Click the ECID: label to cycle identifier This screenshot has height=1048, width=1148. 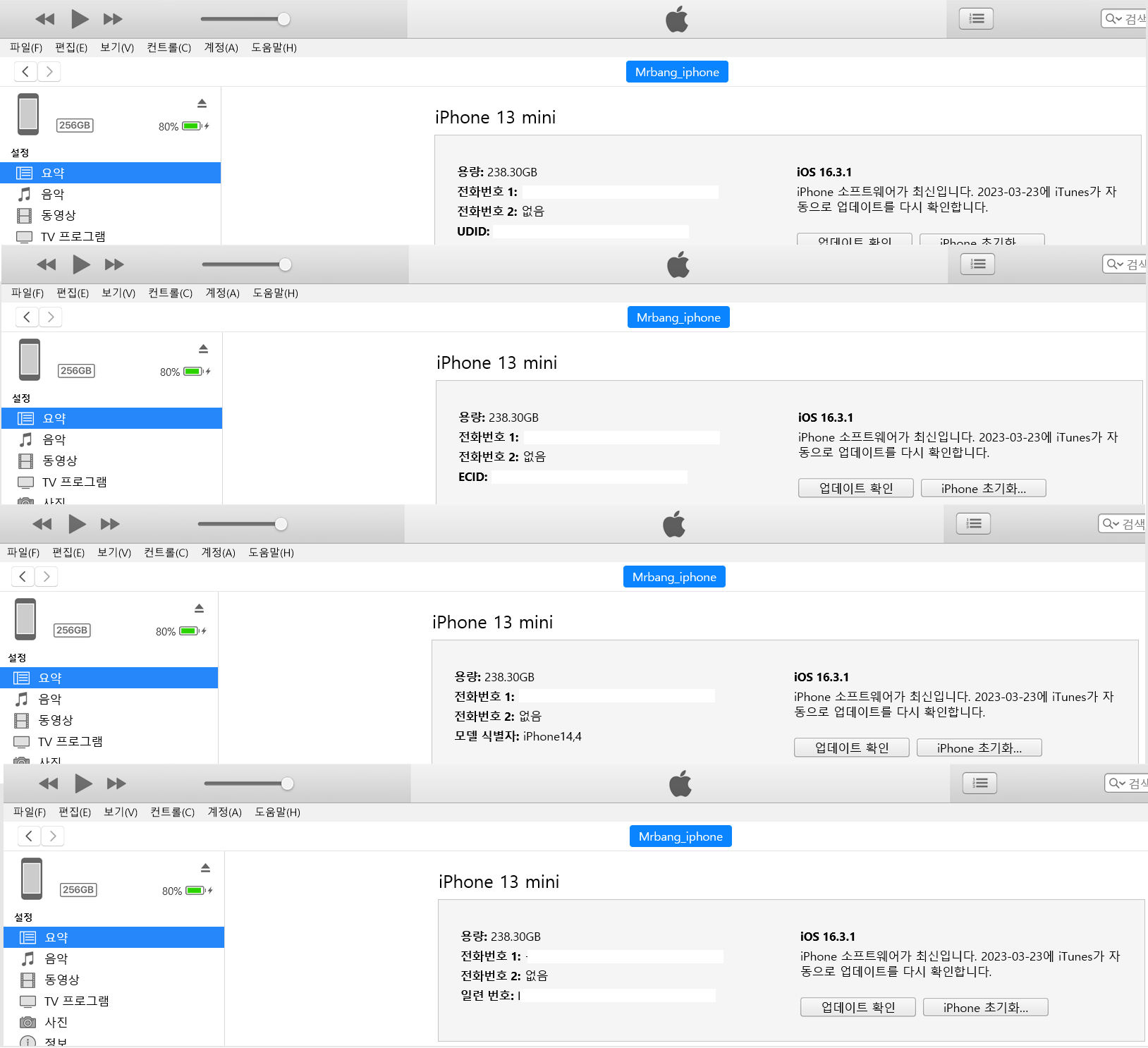click(473, 477)
